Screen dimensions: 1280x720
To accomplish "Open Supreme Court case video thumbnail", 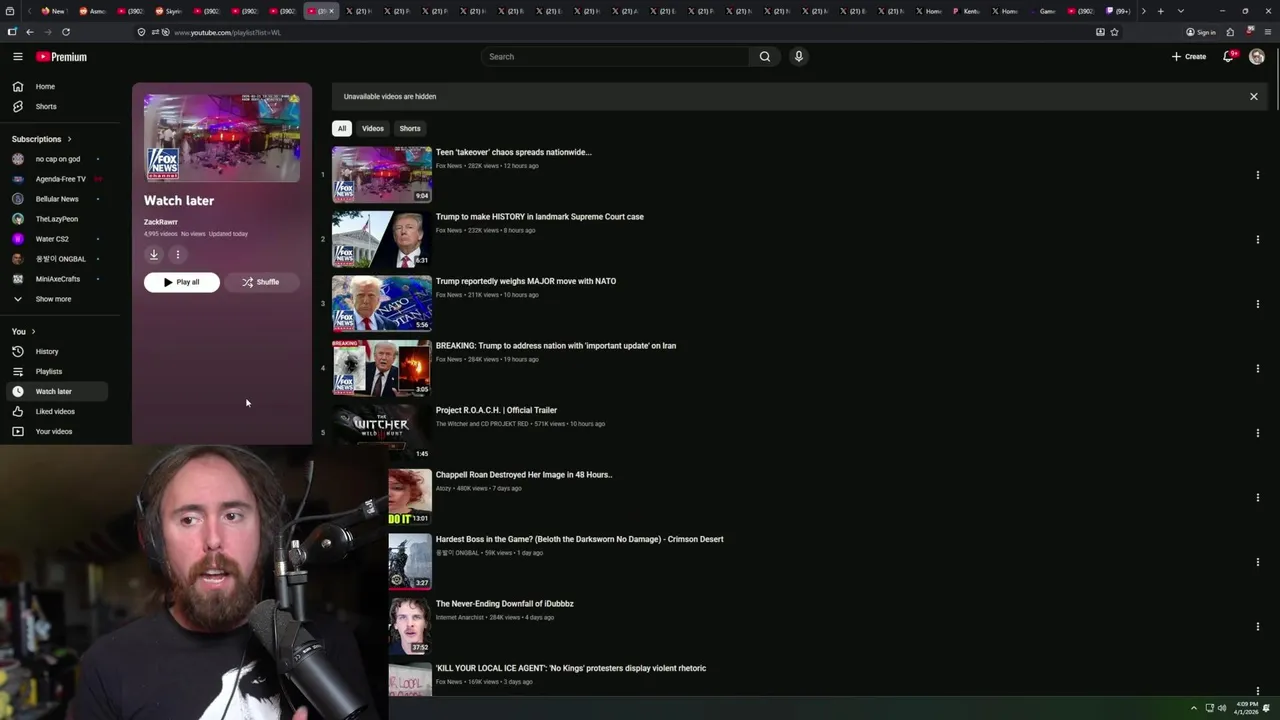I will coord(382,240).
